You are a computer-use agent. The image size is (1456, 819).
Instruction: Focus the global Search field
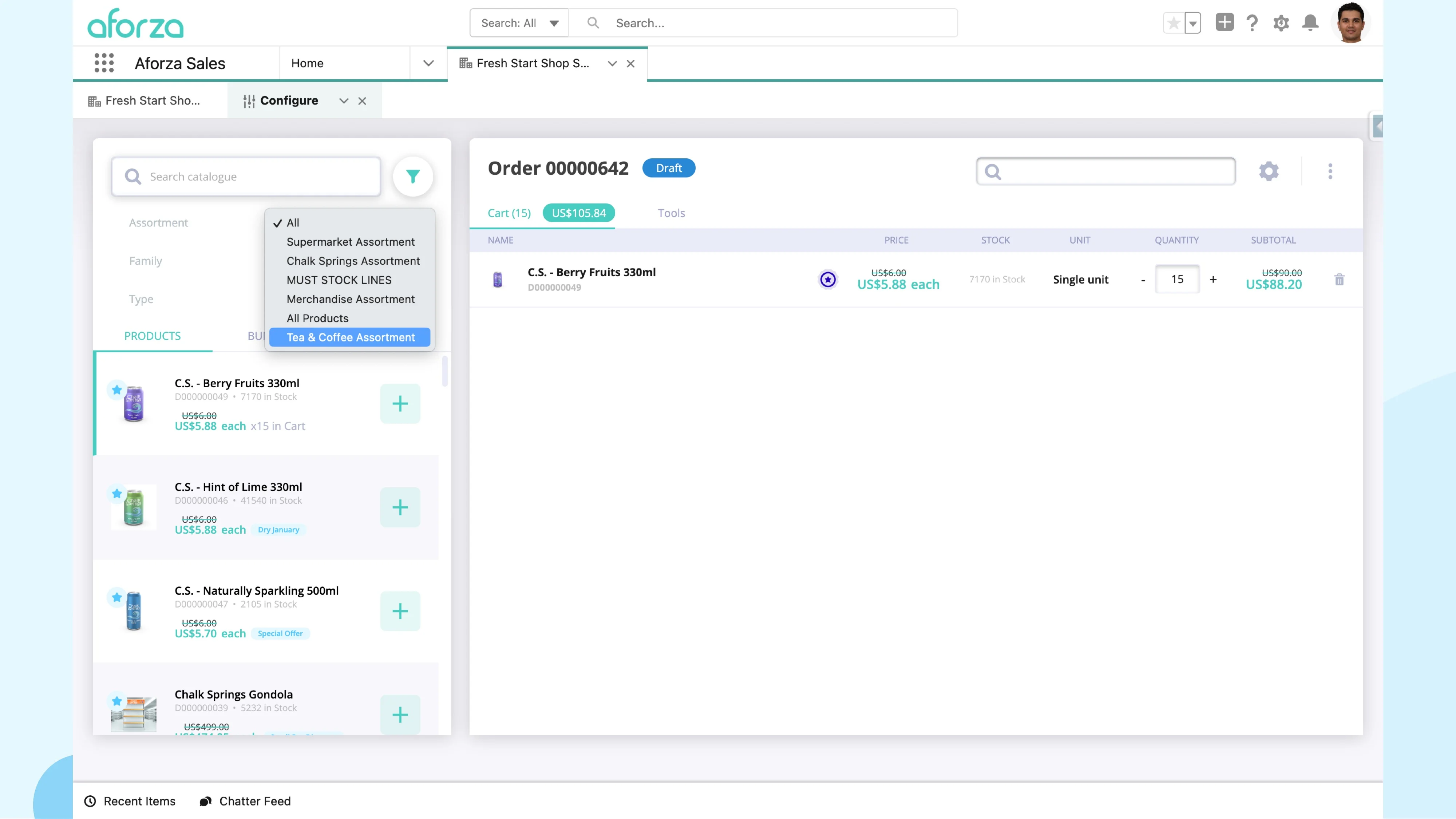pos(763,23)
